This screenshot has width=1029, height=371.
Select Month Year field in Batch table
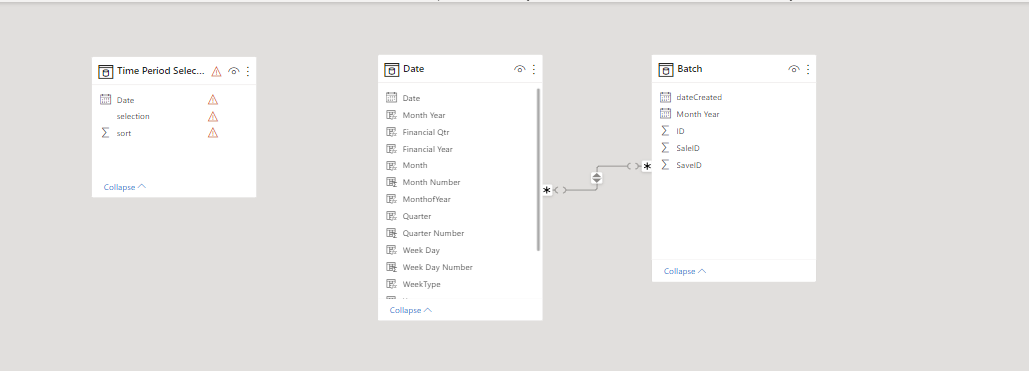698,114
